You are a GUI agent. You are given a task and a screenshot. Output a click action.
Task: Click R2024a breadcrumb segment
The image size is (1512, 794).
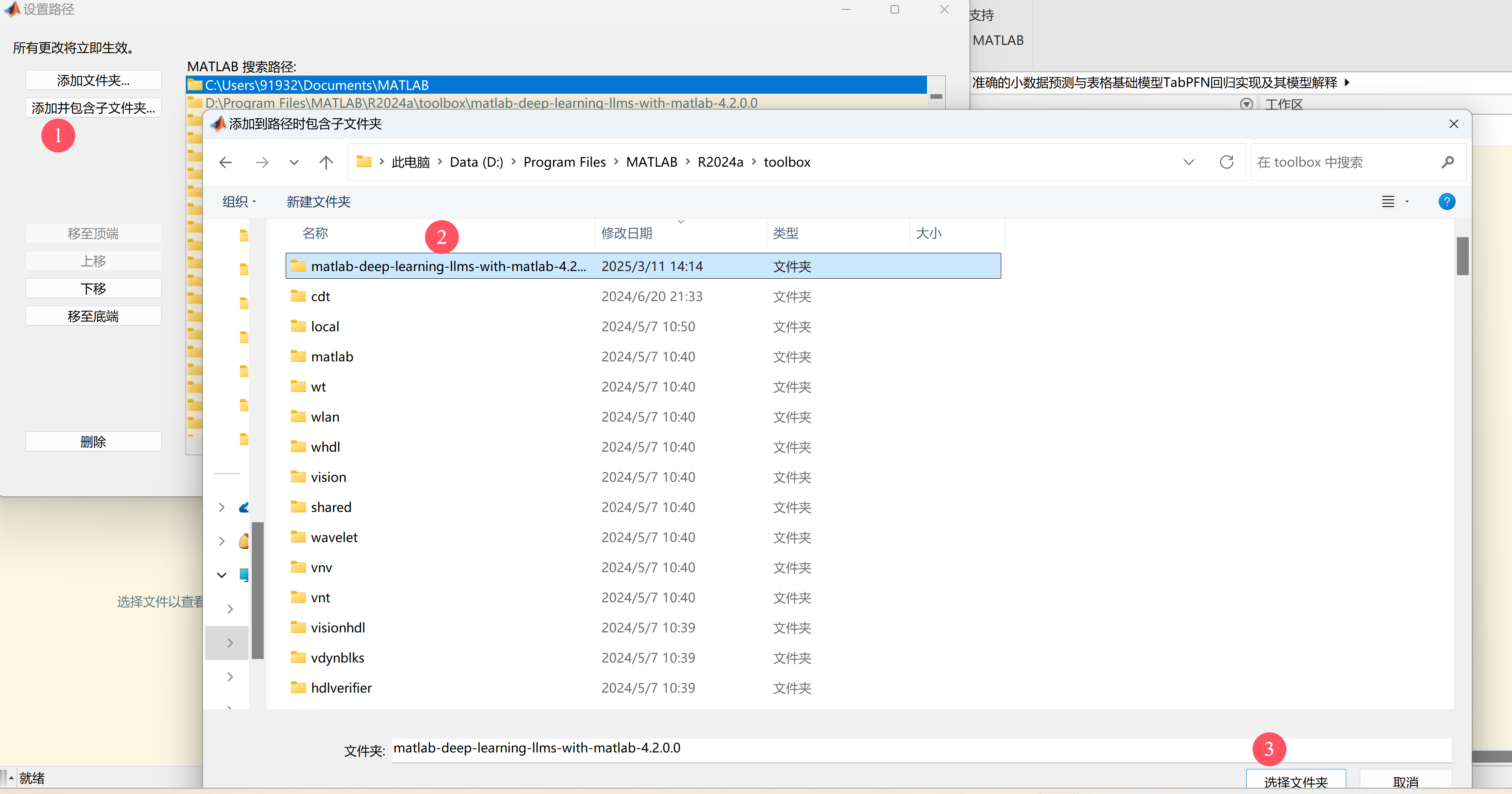(720, 162)
